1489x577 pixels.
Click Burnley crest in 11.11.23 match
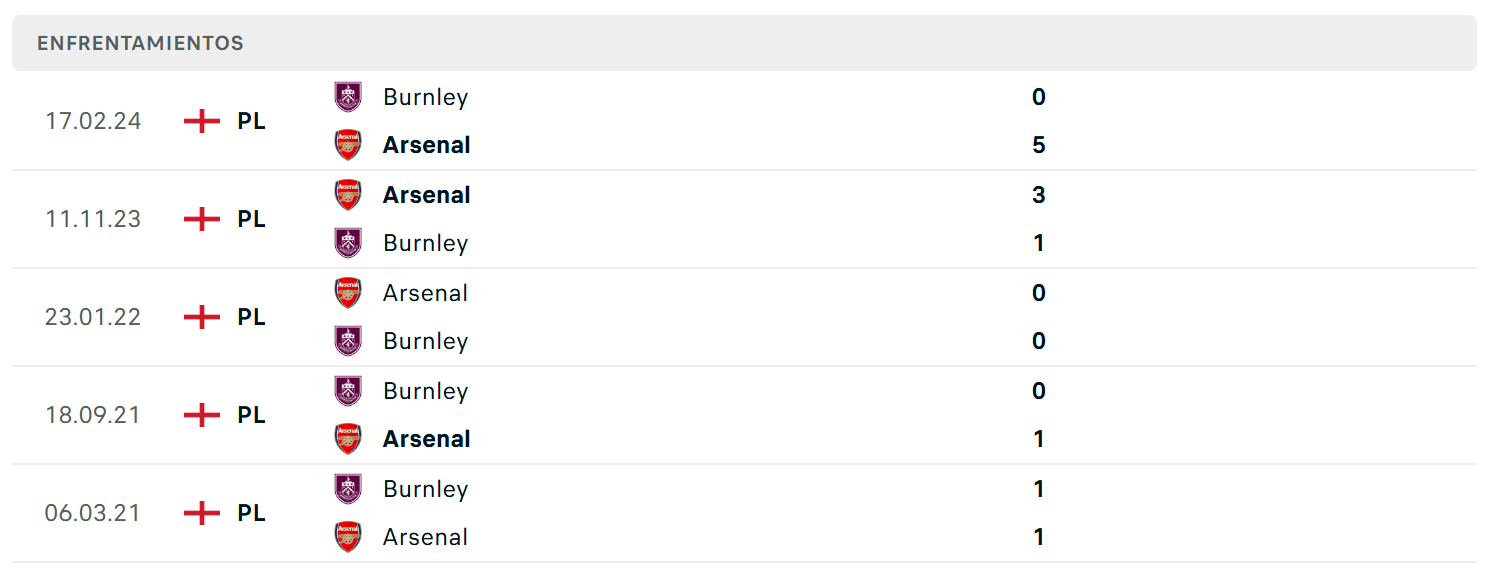coord(348,243)
